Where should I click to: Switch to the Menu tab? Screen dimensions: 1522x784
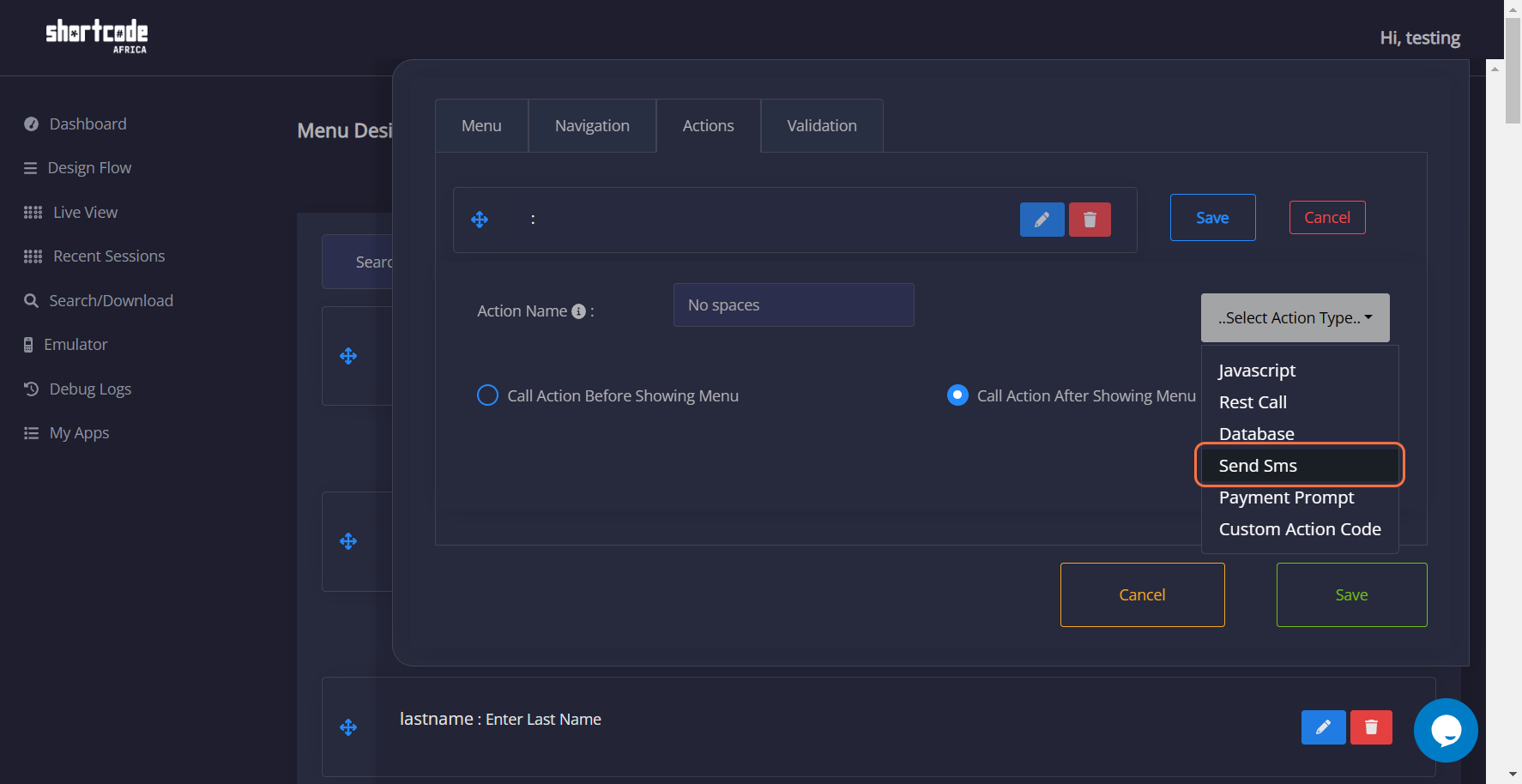pos(481,126)
